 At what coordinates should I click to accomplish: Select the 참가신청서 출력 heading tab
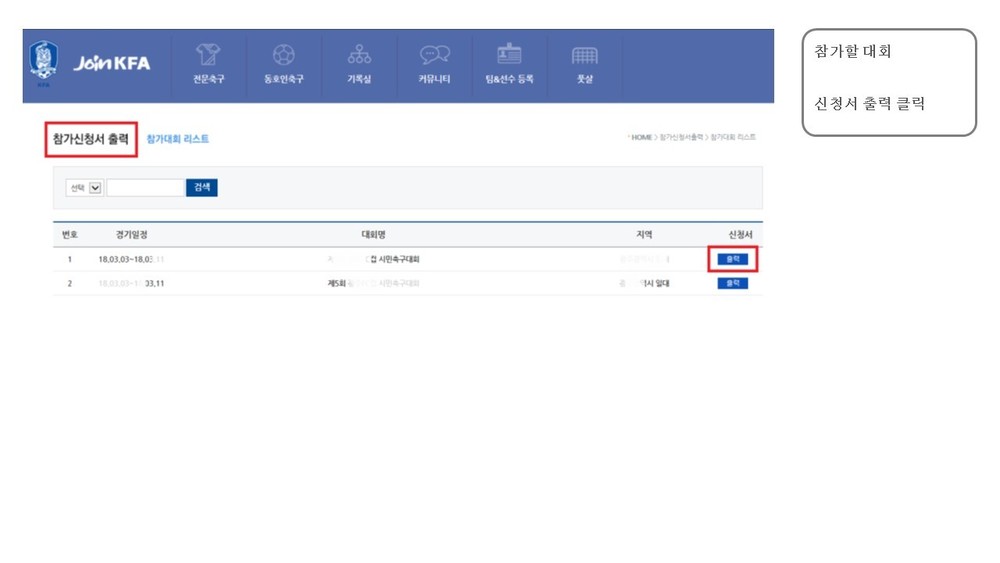coord(91,139)
